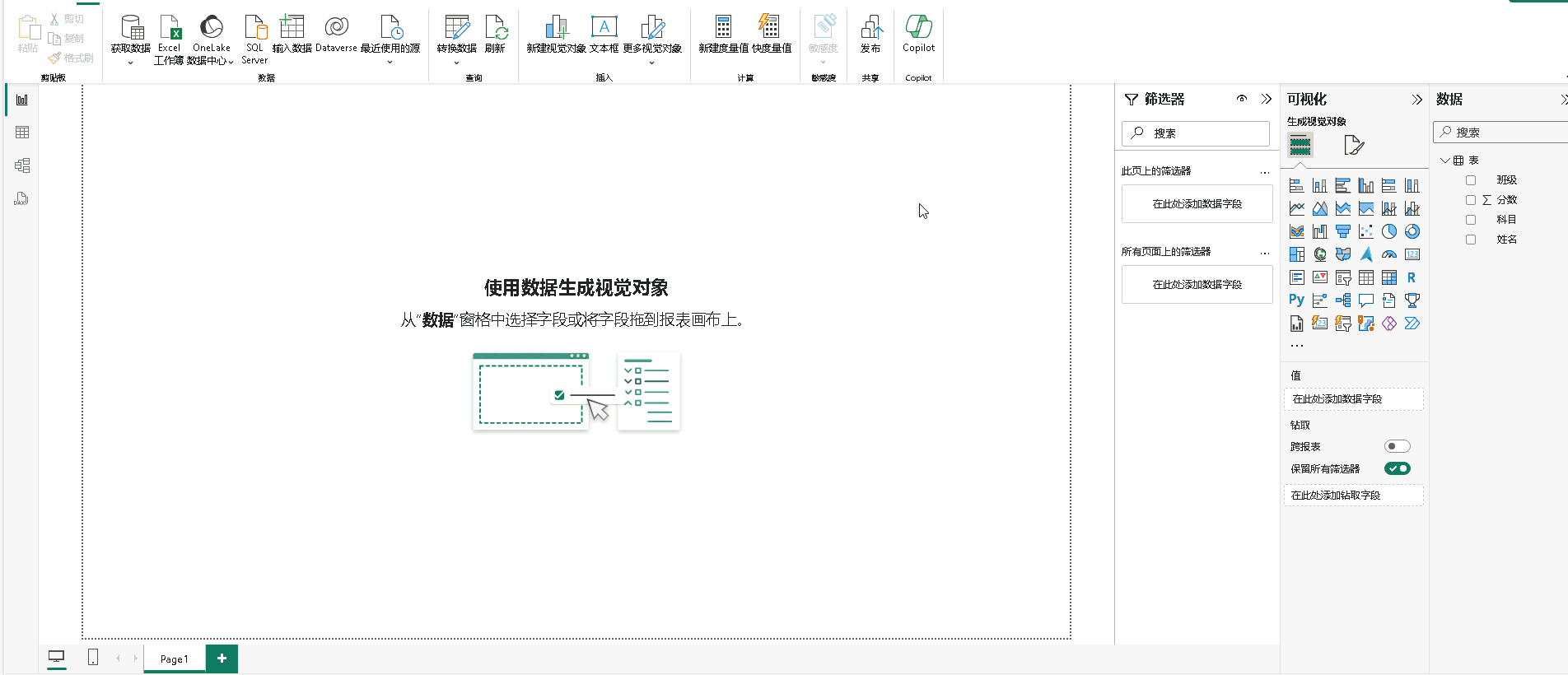Insert a 新建视觉对象 (new visual)
Viewport: 1568px width, 675px height.
tap(557, 33)
